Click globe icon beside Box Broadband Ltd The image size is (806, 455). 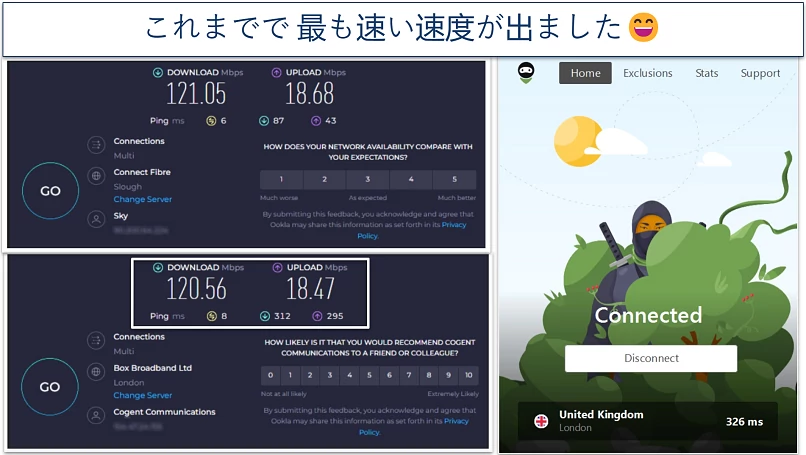click(96, 372)
